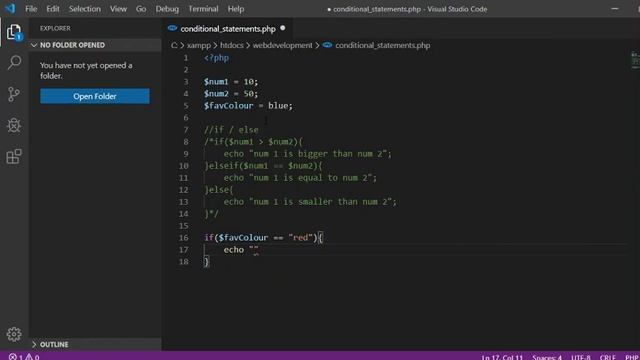Click the errors count icon in status bar
The width and height of the screenshot is (640, 360).
coord(13,357)
